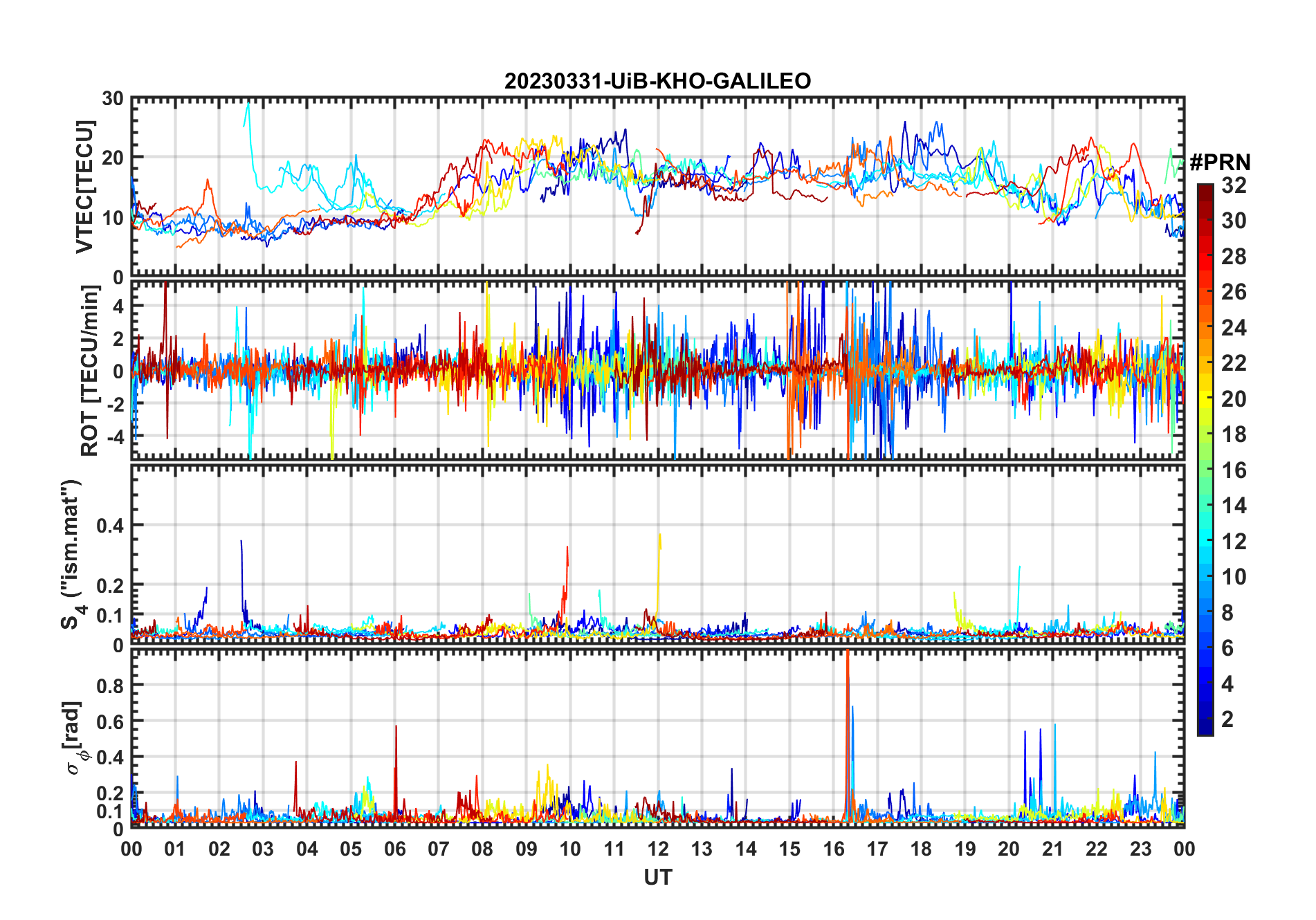
Task: Click the colorbar tick label 6
Action: [x=1227, y=648]
